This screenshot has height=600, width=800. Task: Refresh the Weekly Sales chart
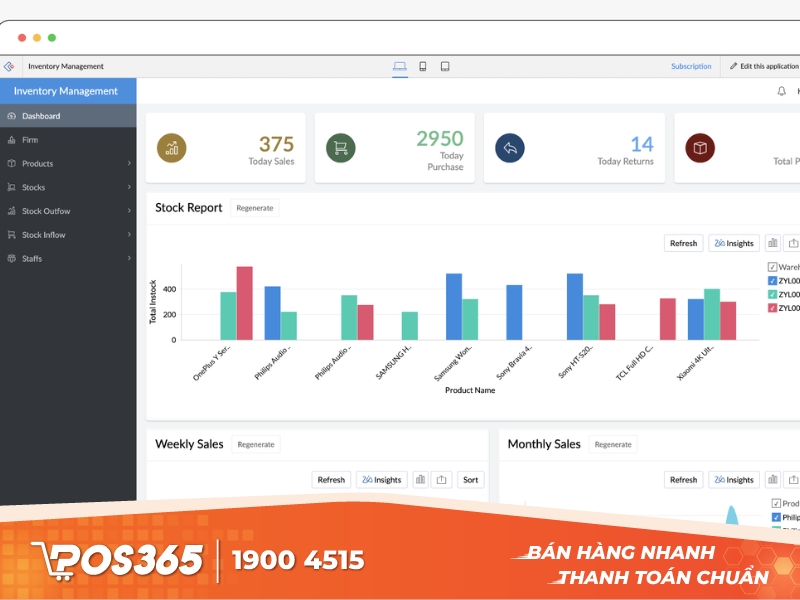pyautogui.click(x=331, y=480)
